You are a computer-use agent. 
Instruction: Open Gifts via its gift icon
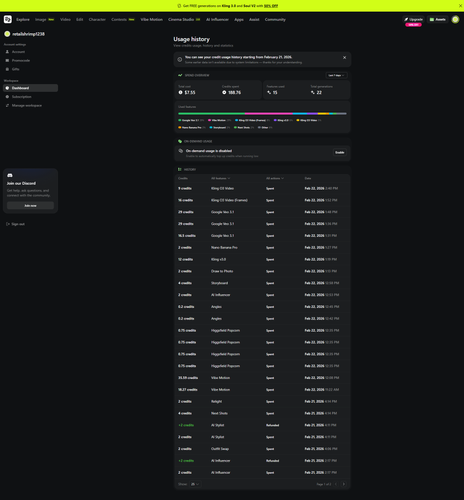tap(7, 69)
